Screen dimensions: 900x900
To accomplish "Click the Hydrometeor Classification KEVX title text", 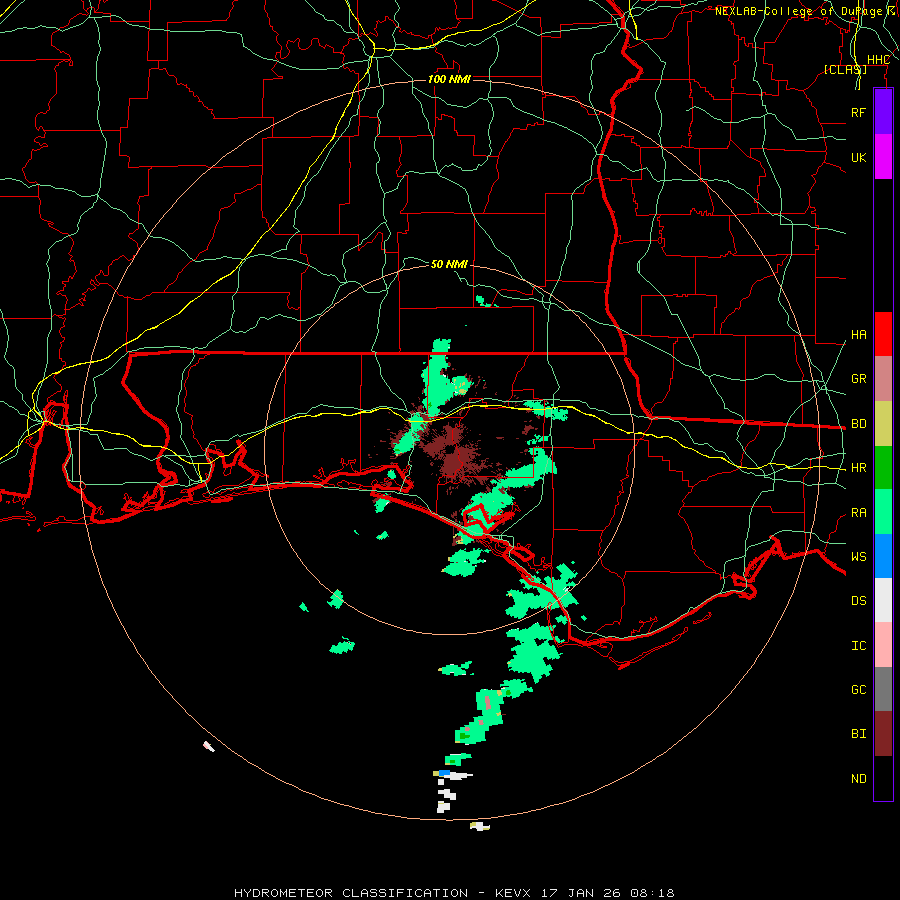I will click(x=454, y=893).
